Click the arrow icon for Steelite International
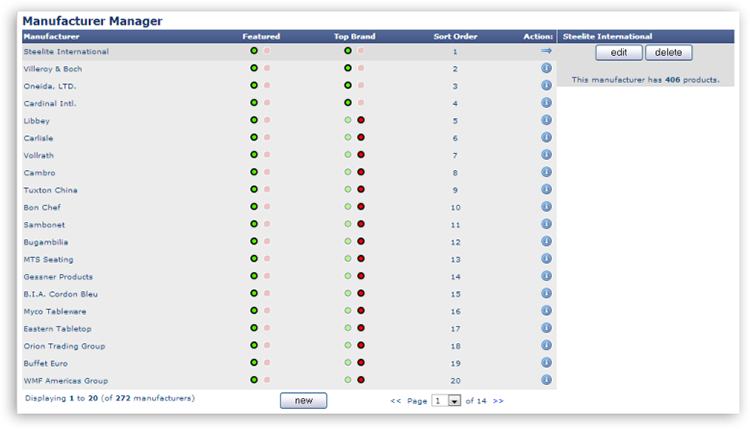 (x=546, y=51)
